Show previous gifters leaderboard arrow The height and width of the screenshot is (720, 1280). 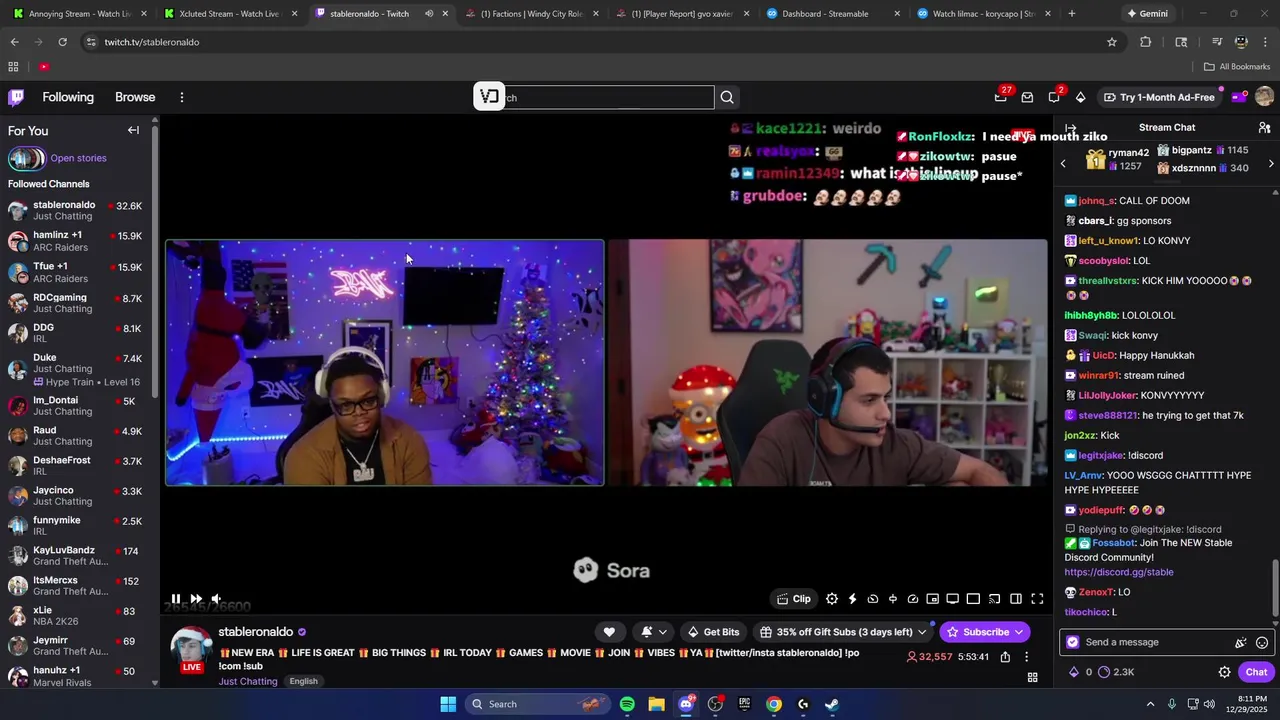[1063, 163]
